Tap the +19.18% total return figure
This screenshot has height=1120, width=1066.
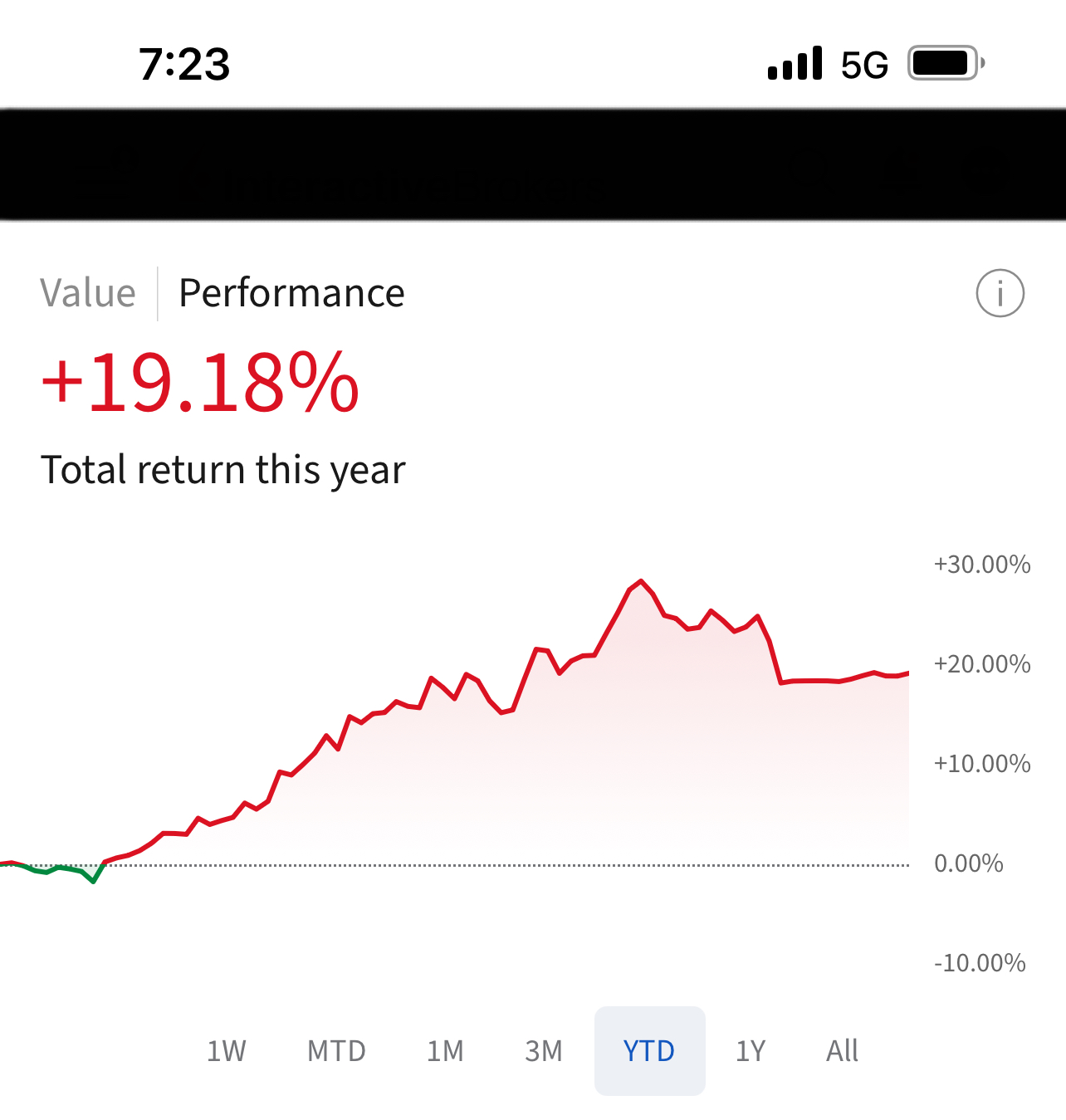coord(200,383)
